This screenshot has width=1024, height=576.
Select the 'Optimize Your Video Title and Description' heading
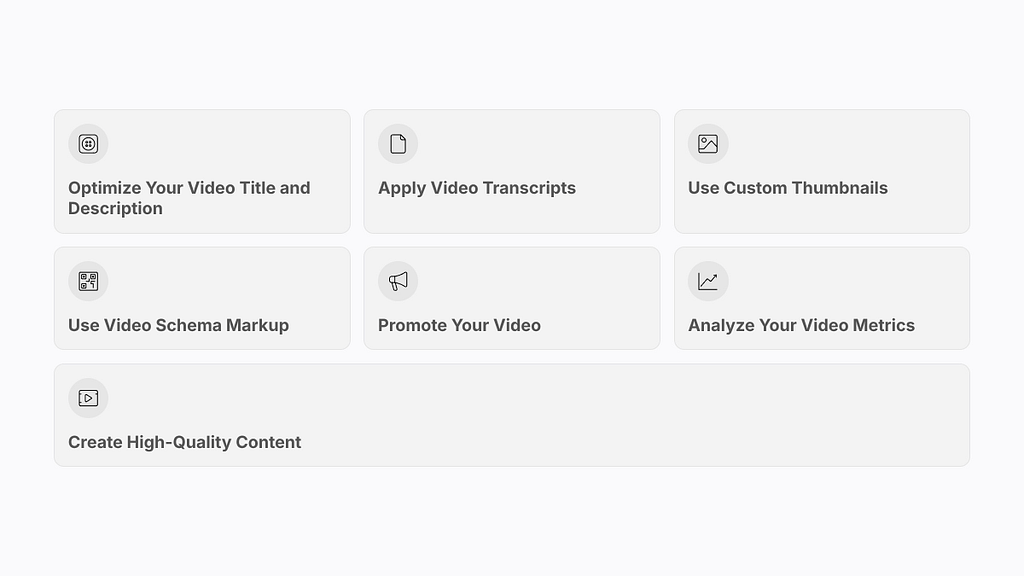tap(189, 198)
